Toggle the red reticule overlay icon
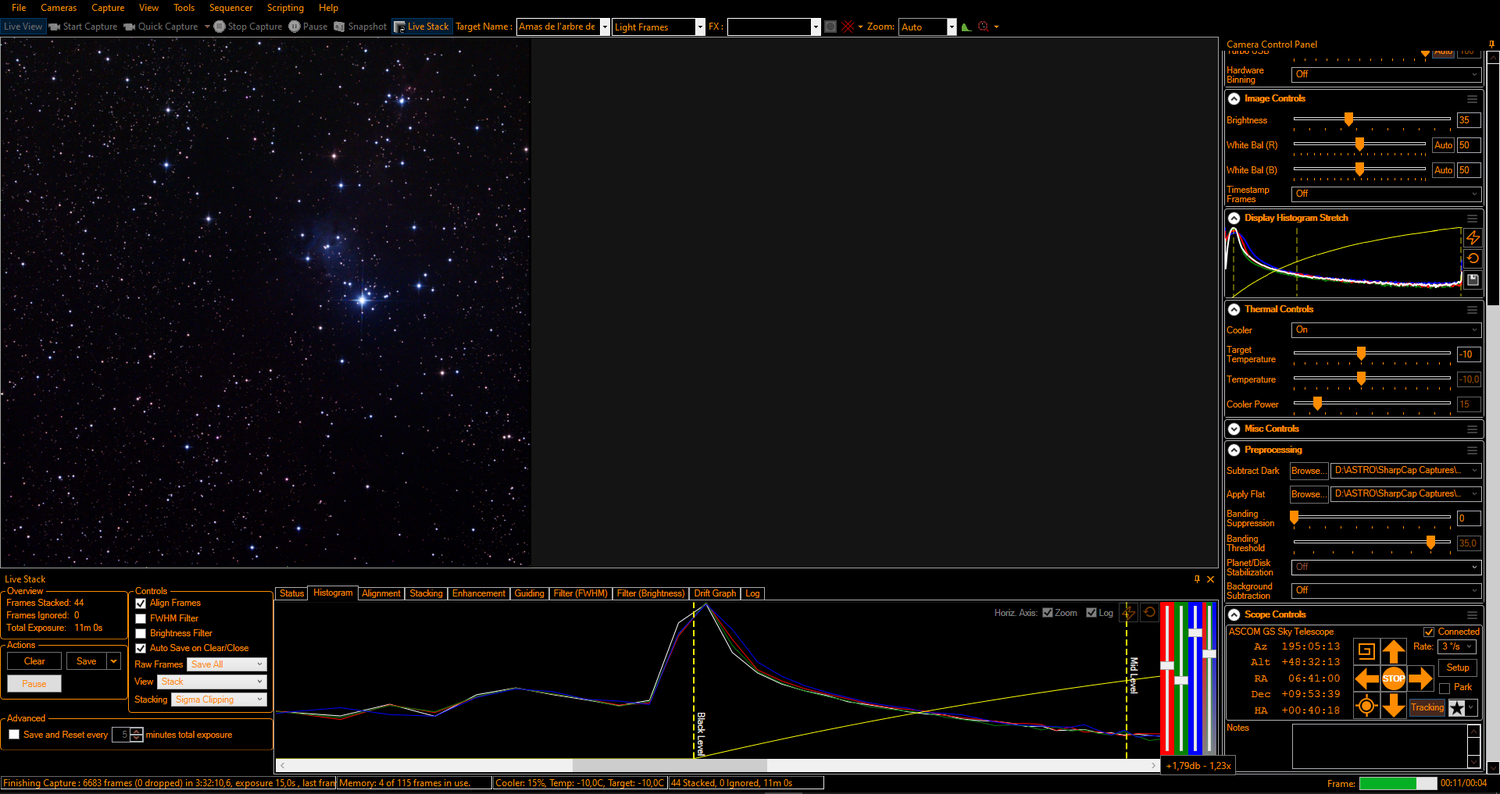Viewport: 1500px width, 794px height. coord(848,27)
